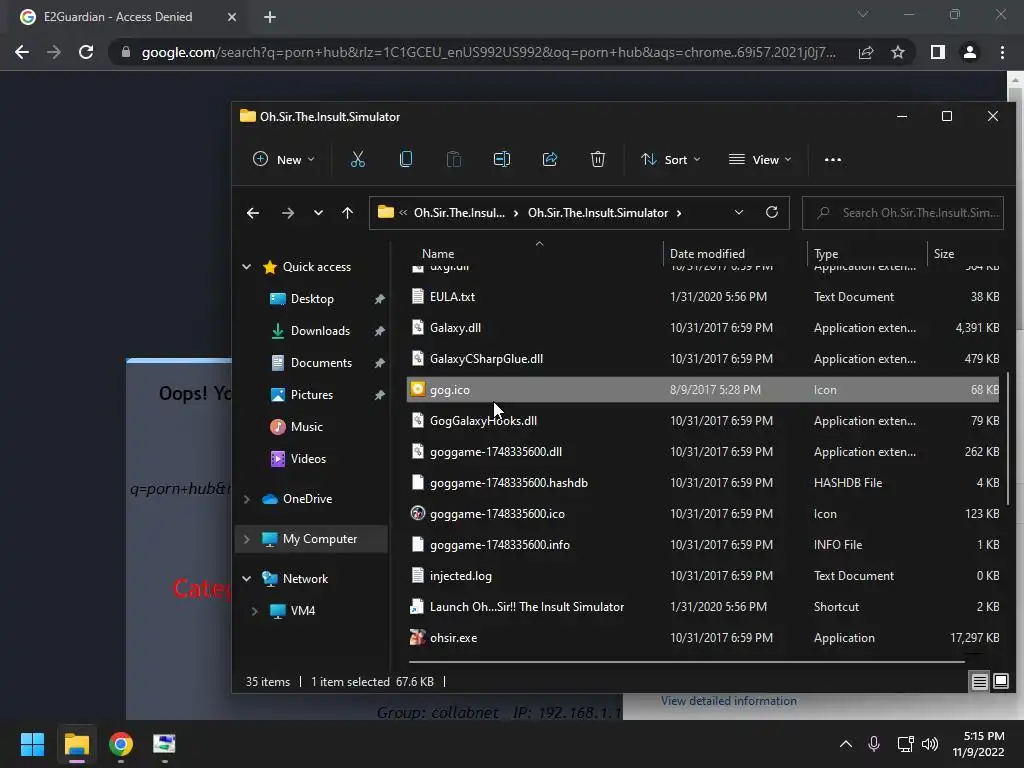Open Windows Start menu
This screenshot has height=768, width=1024.
coord(32,744)
